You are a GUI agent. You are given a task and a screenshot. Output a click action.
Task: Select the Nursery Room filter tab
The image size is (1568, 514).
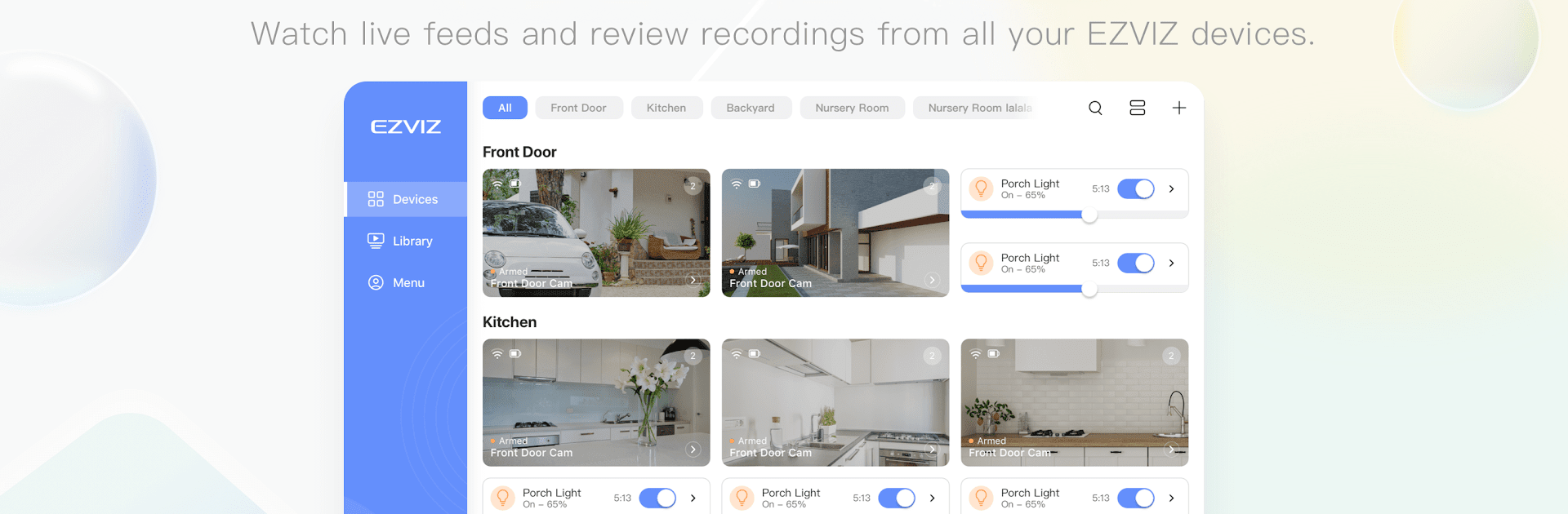[852, 108]
